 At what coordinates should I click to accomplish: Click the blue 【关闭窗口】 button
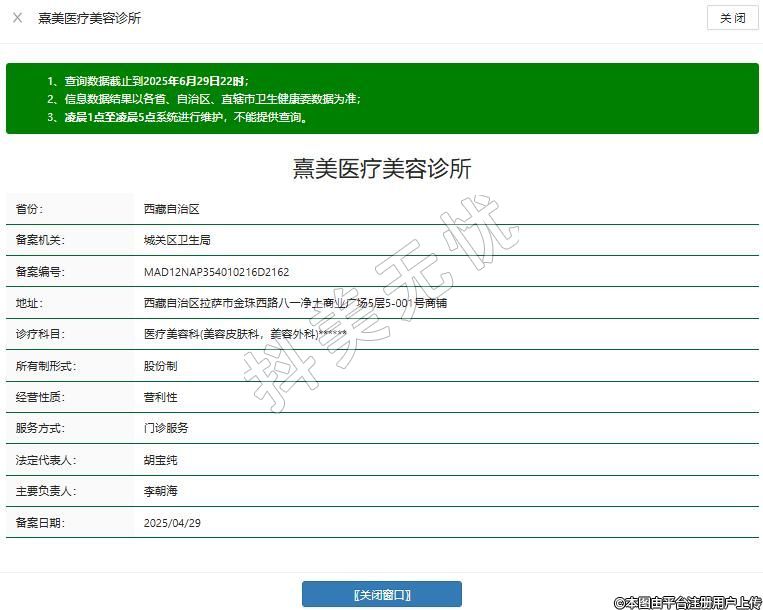(381, 595)
